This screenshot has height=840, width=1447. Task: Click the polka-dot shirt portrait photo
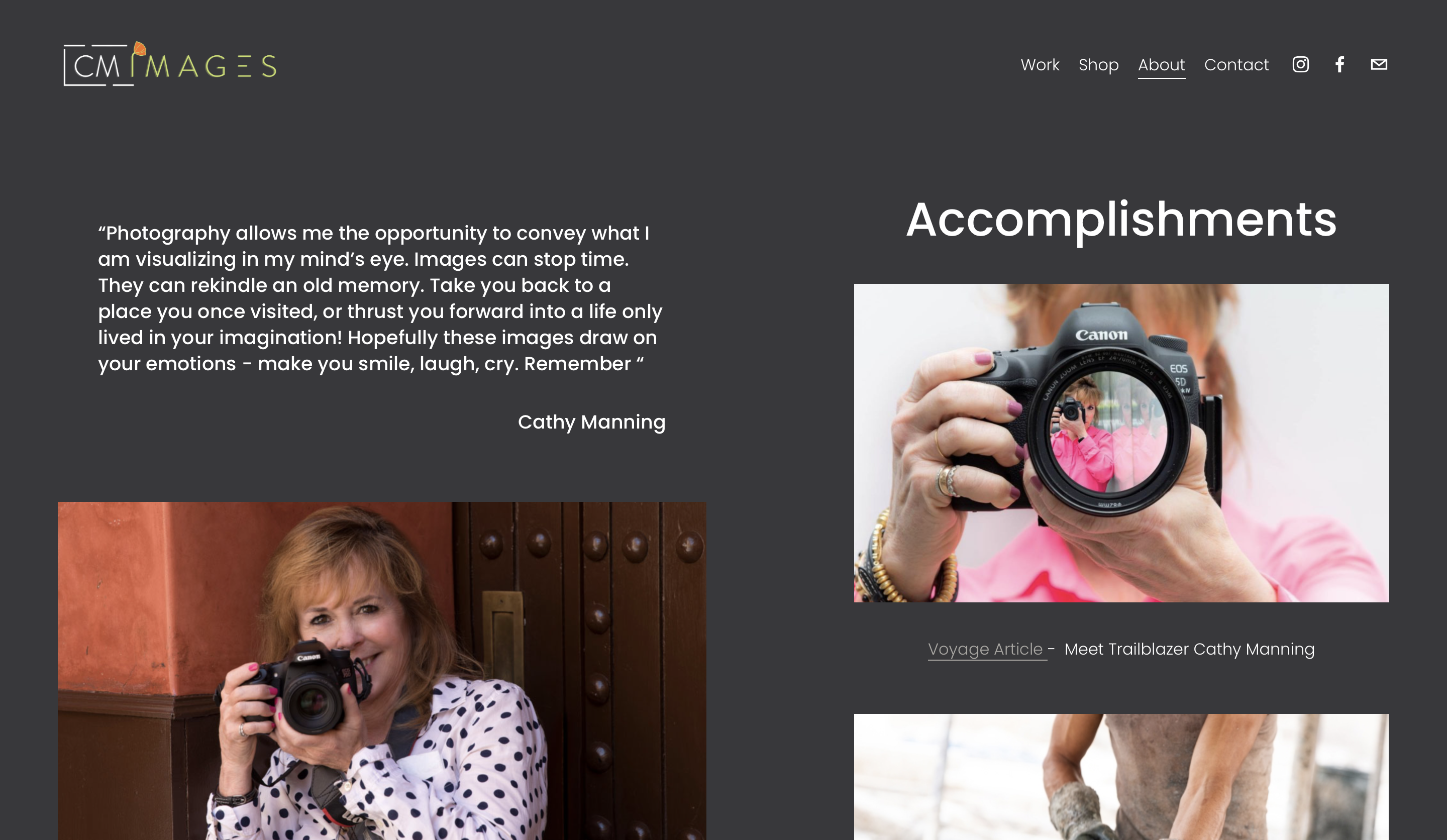pyautogui.click(x=382, y=671)
